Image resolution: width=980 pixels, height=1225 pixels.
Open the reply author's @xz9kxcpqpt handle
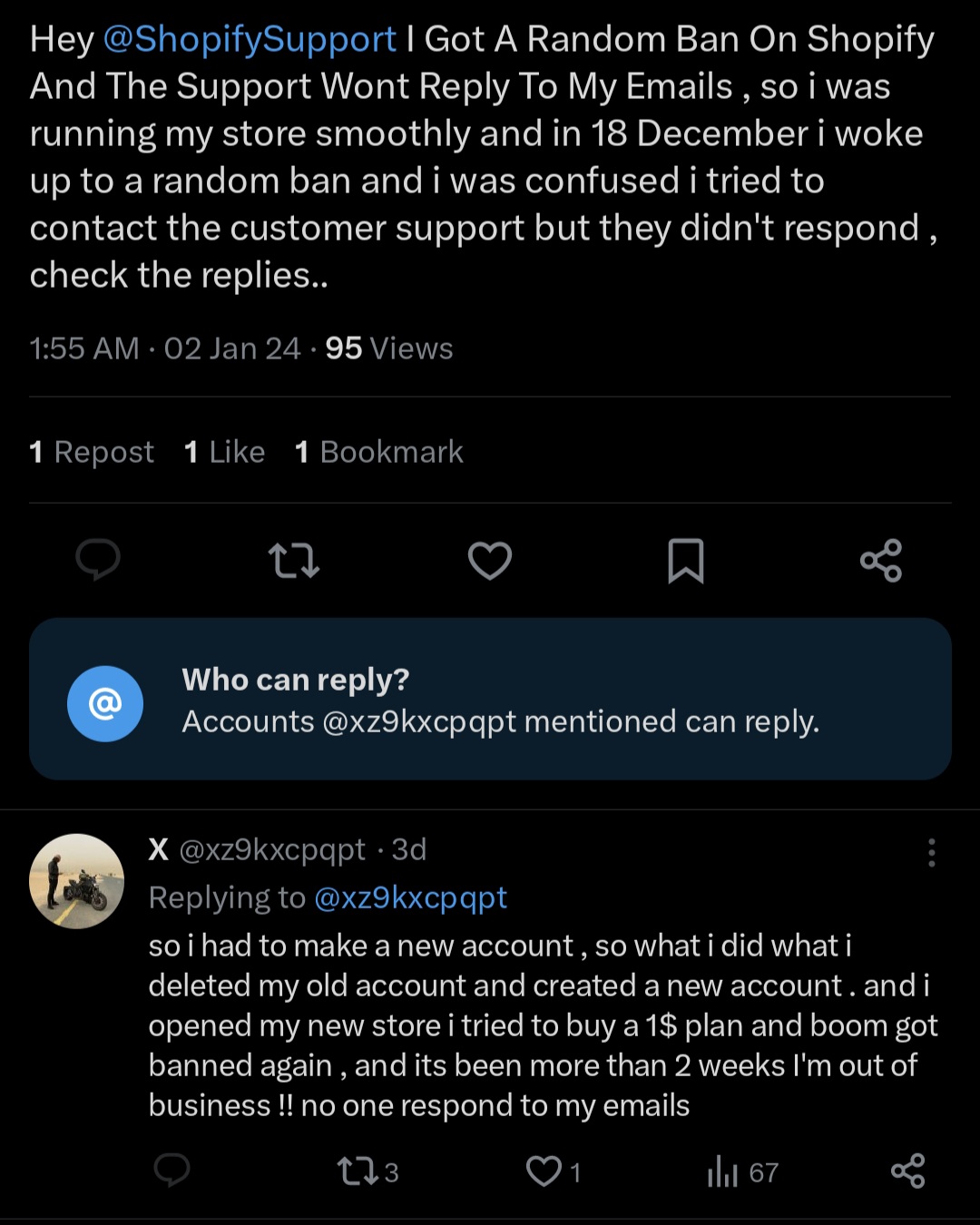(272, 849)
